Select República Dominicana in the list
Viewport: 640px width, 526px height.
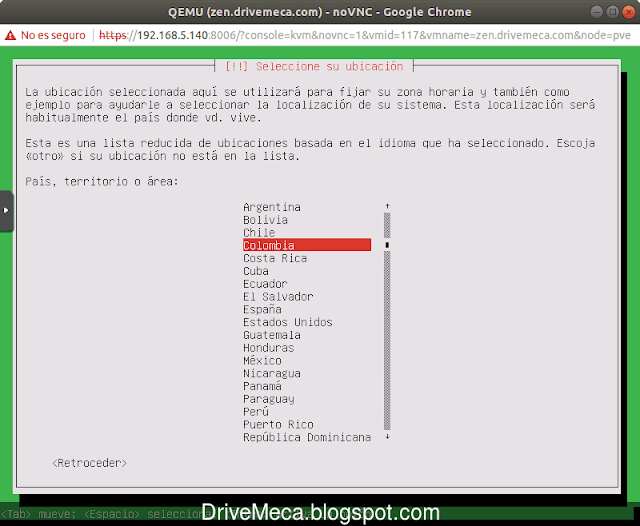pyautogui.click(x=307, y=437)
